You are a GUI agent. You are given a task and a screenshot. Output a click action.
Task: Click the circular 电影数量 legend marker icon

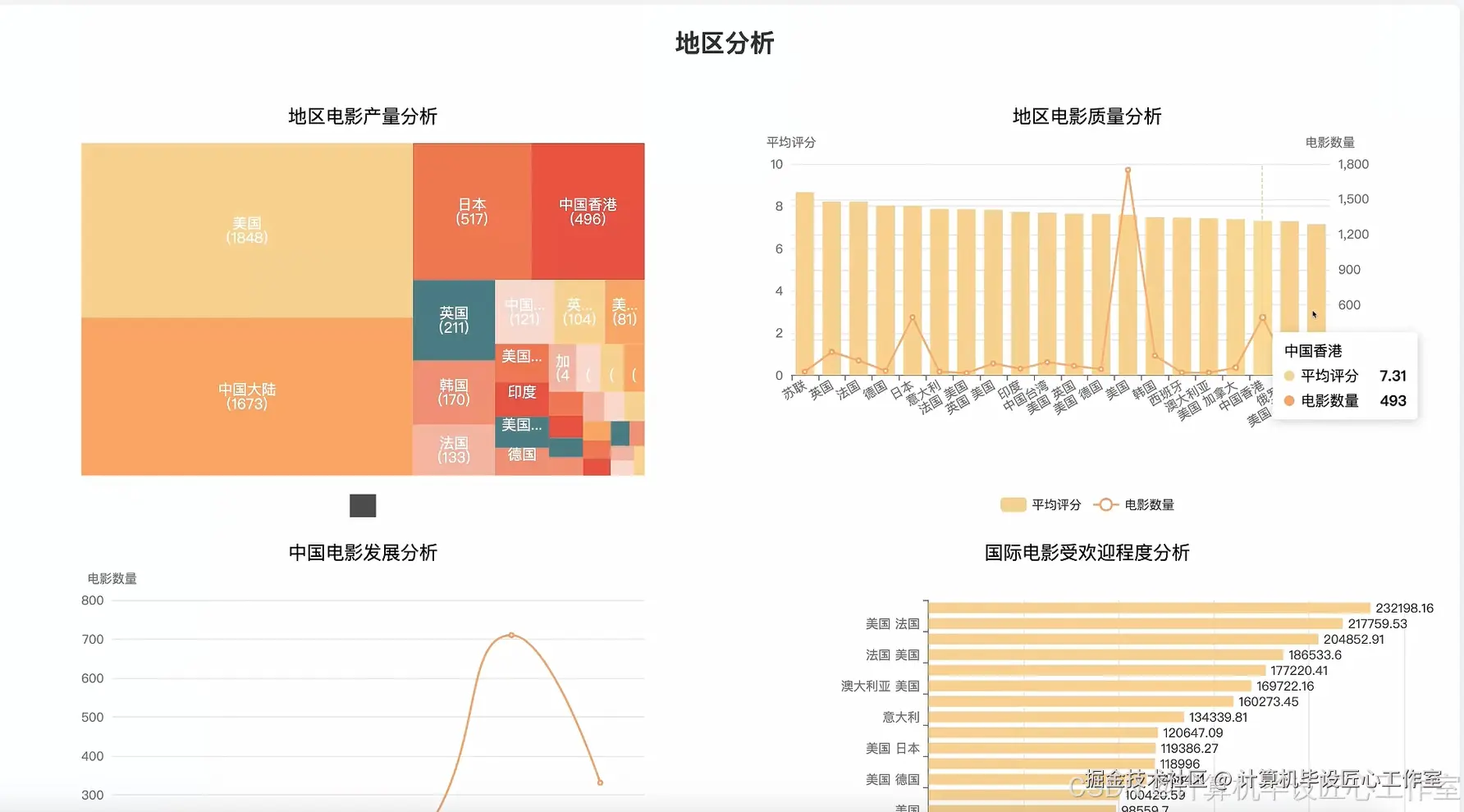[x=1106, y=504]
